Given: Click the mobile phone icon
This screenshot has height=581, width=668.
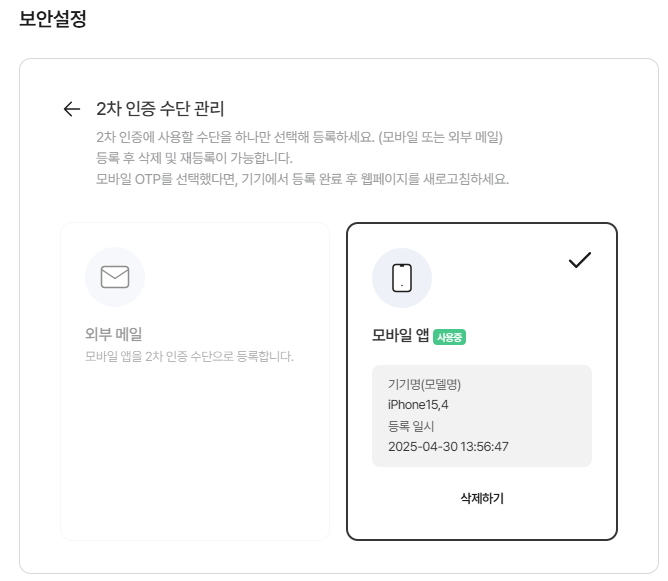Looking at the screenshot, I should pyautogui.click(x=402, y=277).
